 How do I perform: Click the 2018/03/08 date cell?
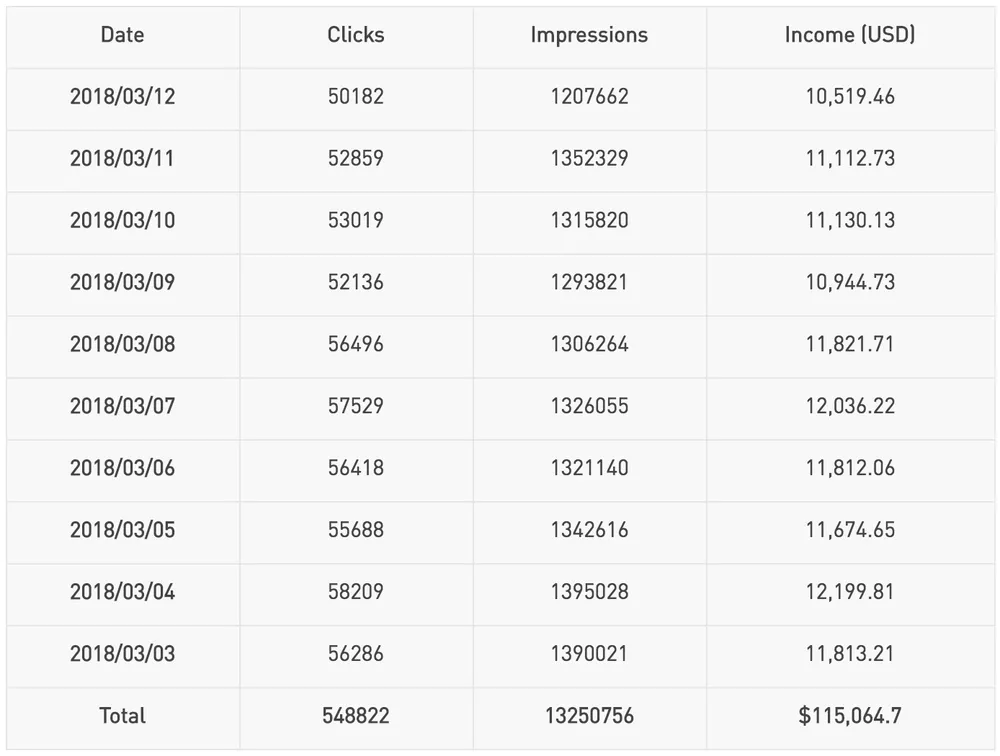(x=122, y=345)
